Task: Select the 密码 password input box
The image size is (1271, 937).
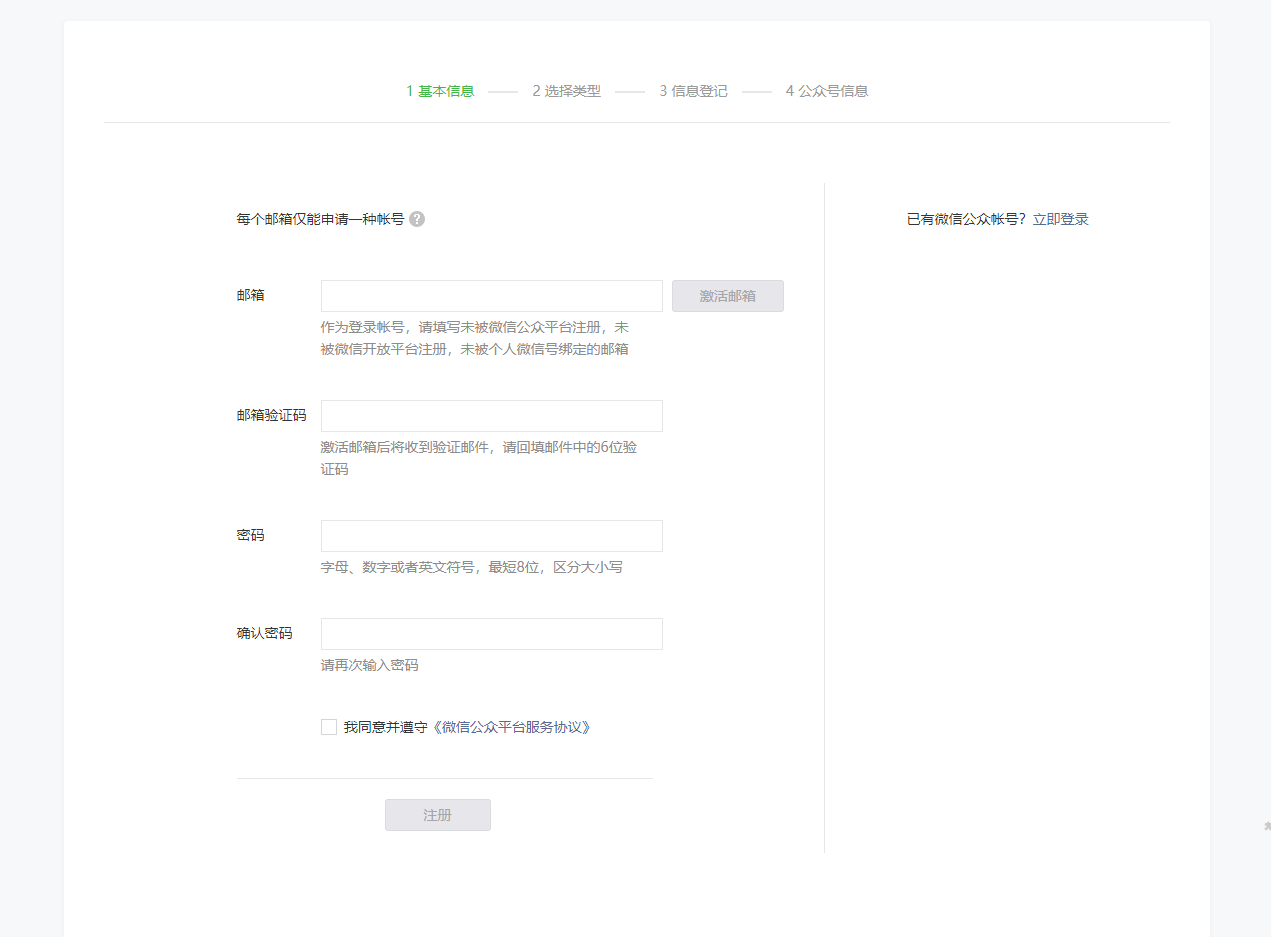Action: (x=491, y=536)
